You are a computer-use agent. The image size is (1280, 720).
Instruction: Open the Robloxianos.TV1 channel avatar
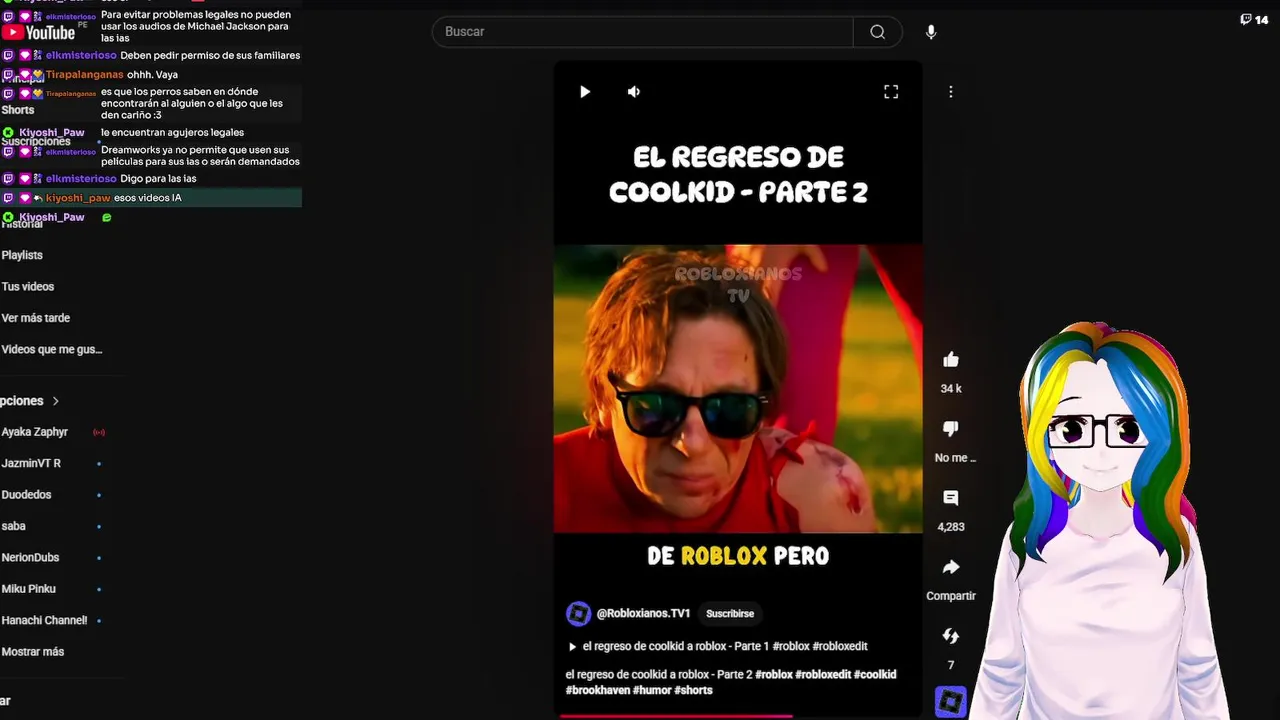[578, 614]
